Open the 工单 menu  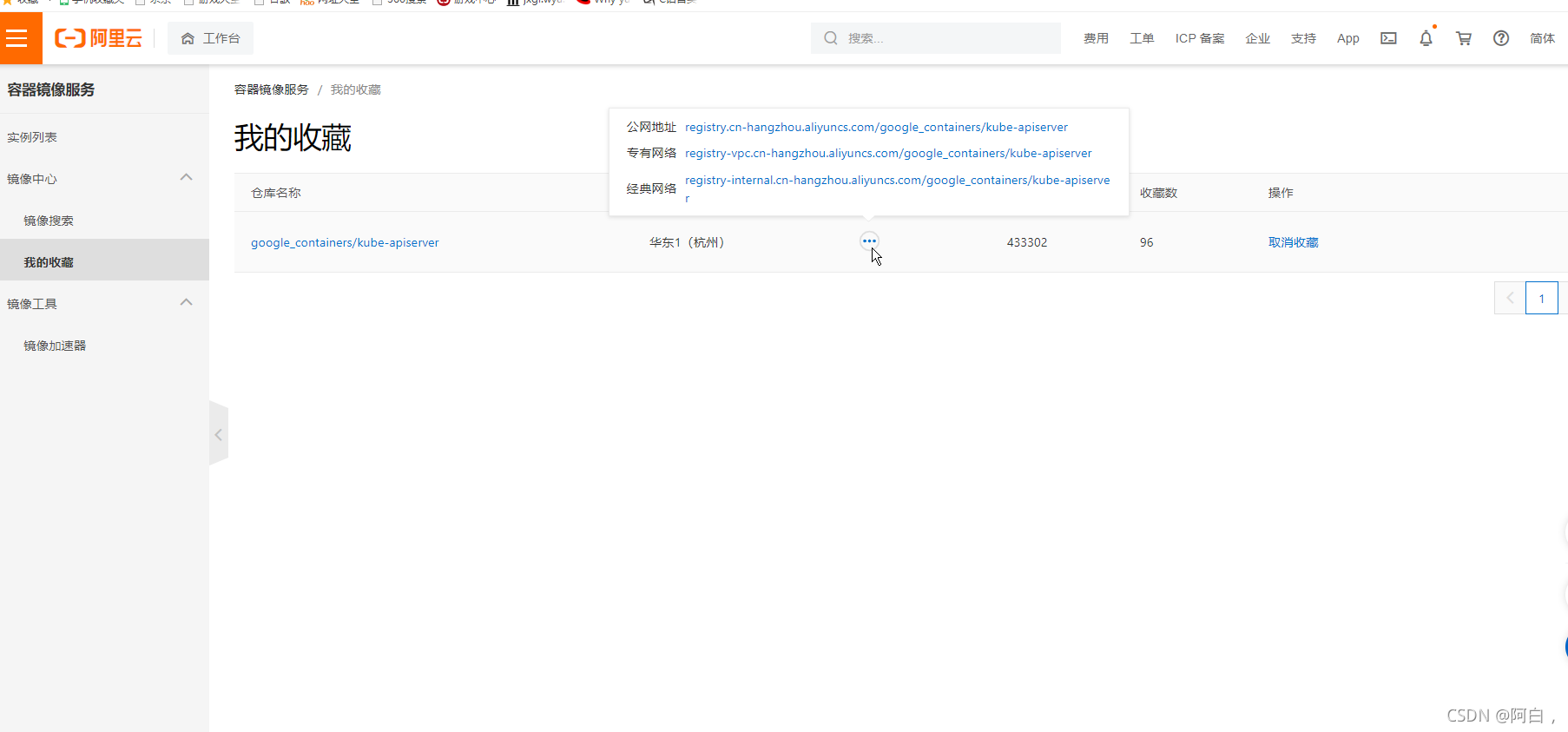click(x=1142, y=38)
